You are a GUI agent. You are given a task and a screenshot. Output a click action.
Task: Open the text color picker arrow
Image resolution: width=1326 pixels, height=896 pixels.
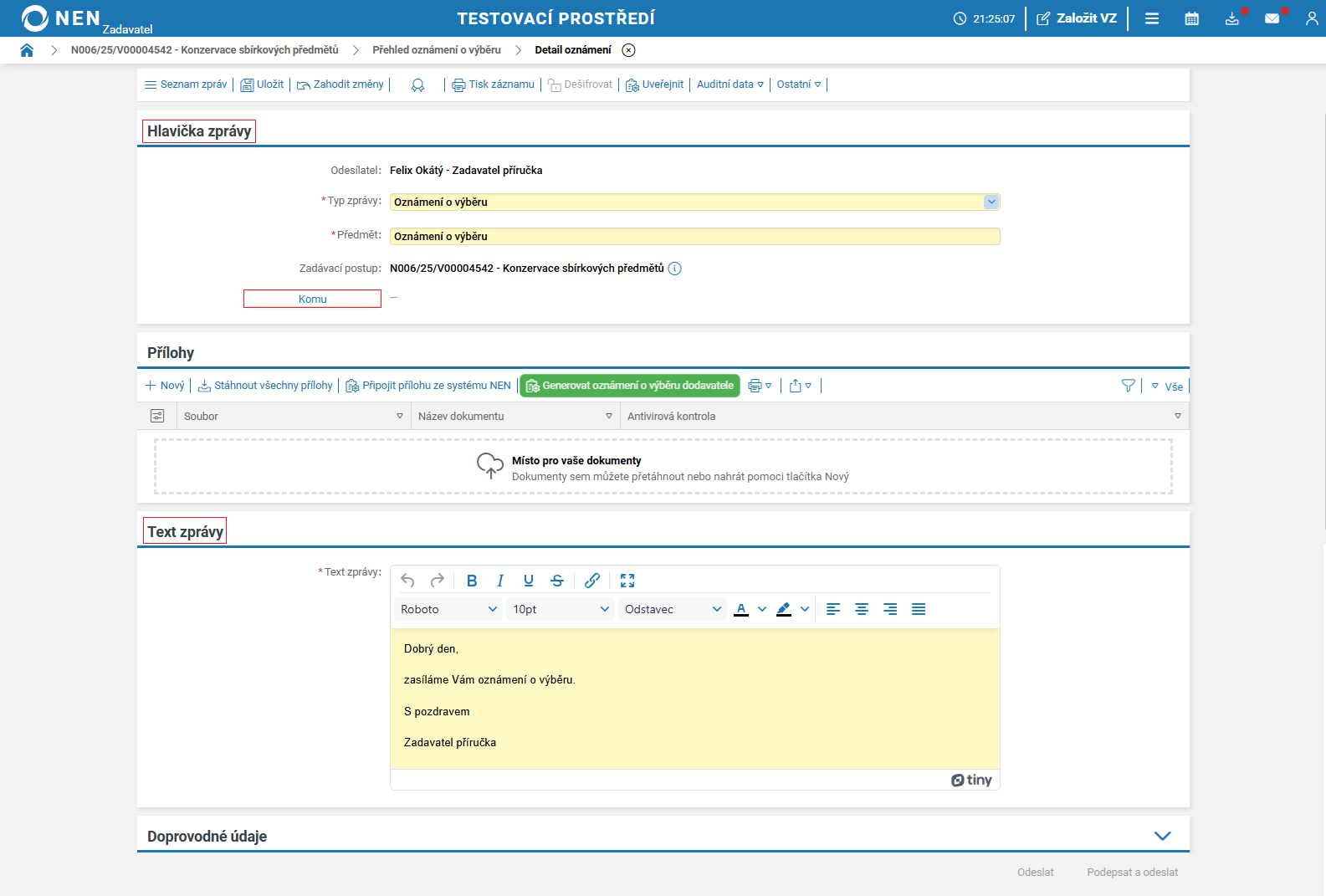click(x=762, y=609)
